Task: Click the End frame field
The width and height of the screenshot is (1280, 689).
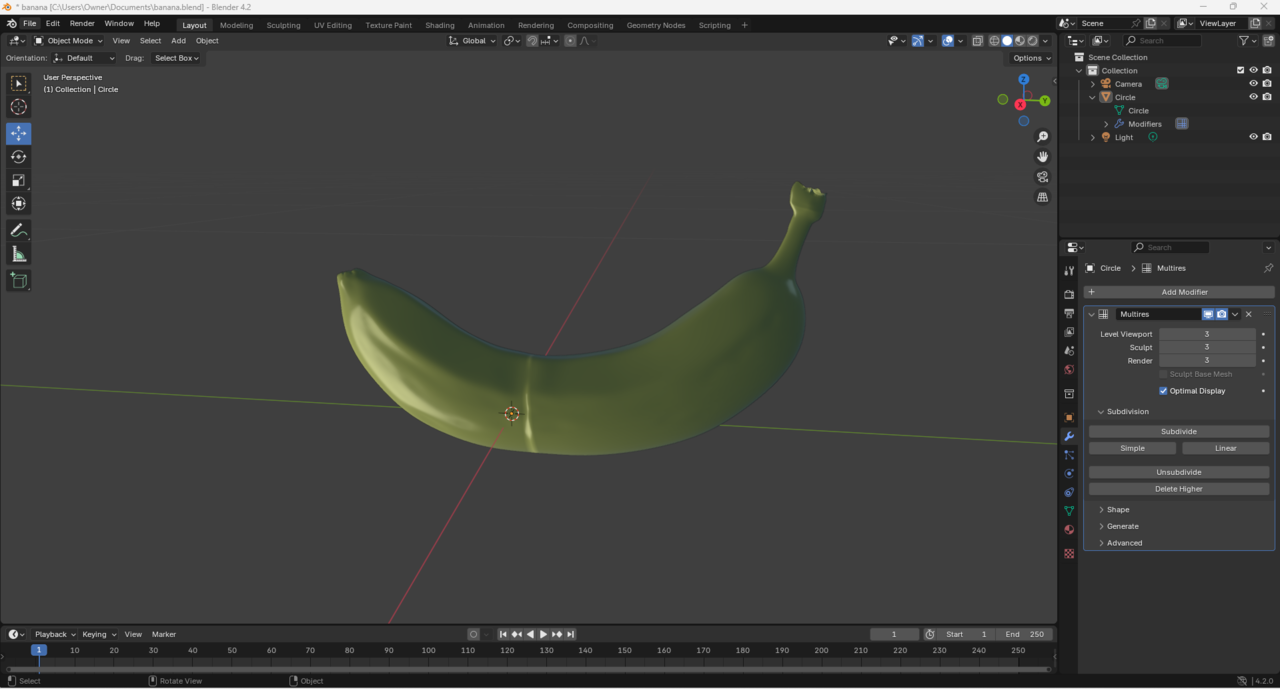Action: click(x=1024, y=634)
